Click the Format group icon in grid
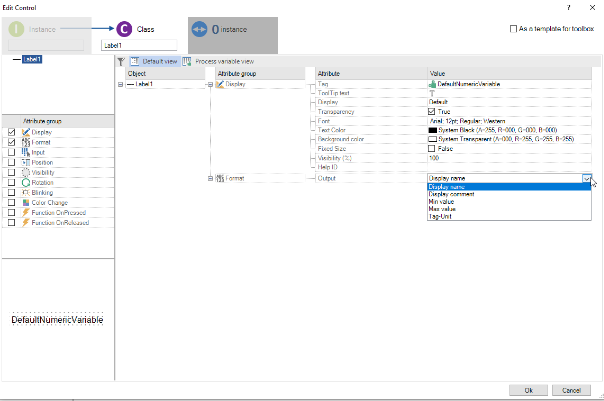 pos(220,178)
